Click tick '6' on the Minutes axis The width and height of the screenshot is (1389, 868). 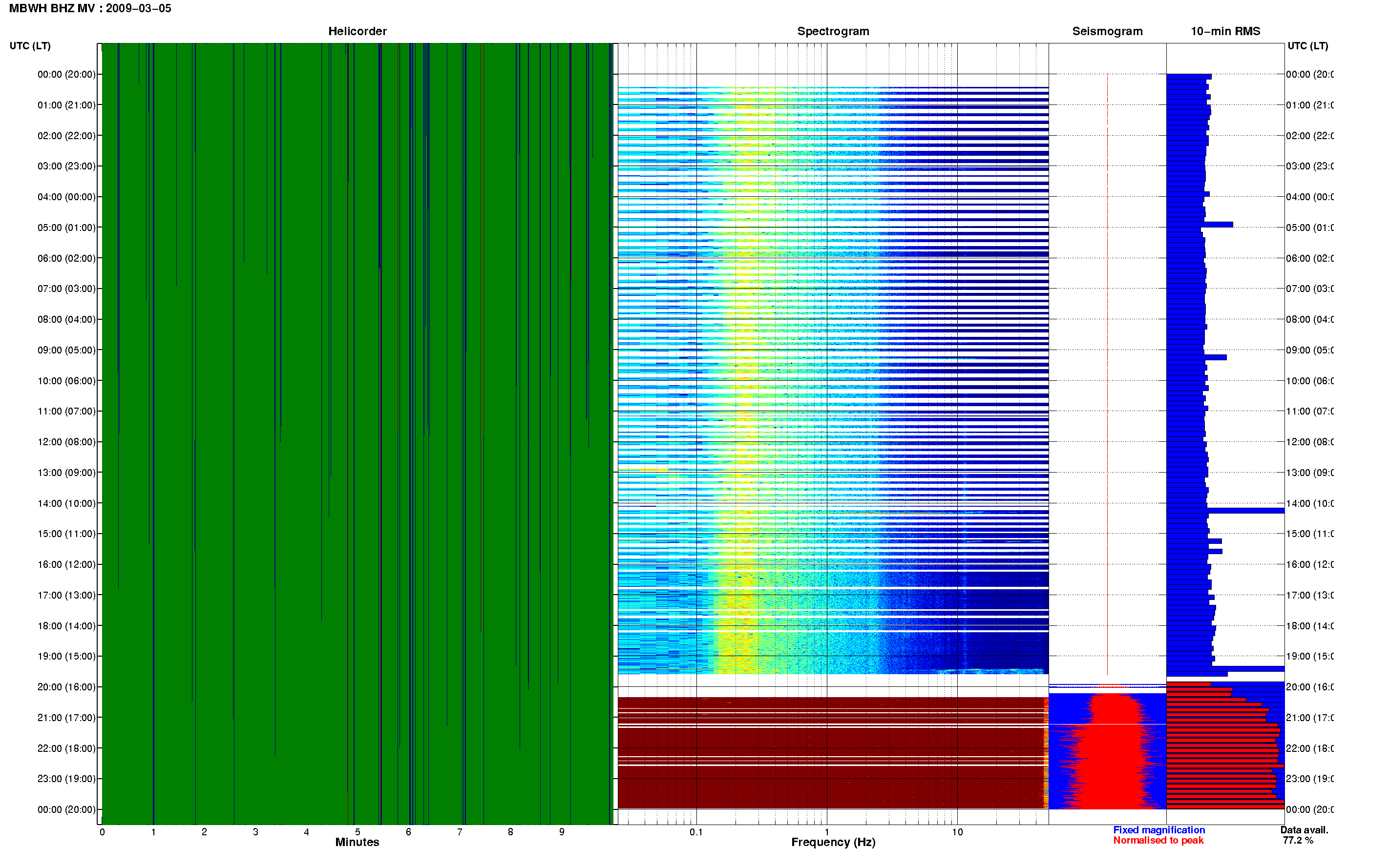pyautogui.click(x=408, y=832)
